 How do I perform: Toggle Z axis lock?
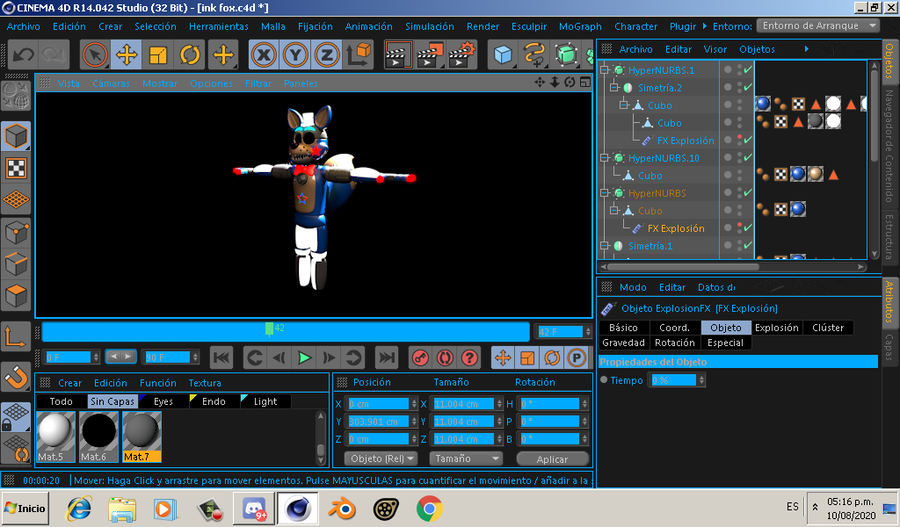coord(327,55)
